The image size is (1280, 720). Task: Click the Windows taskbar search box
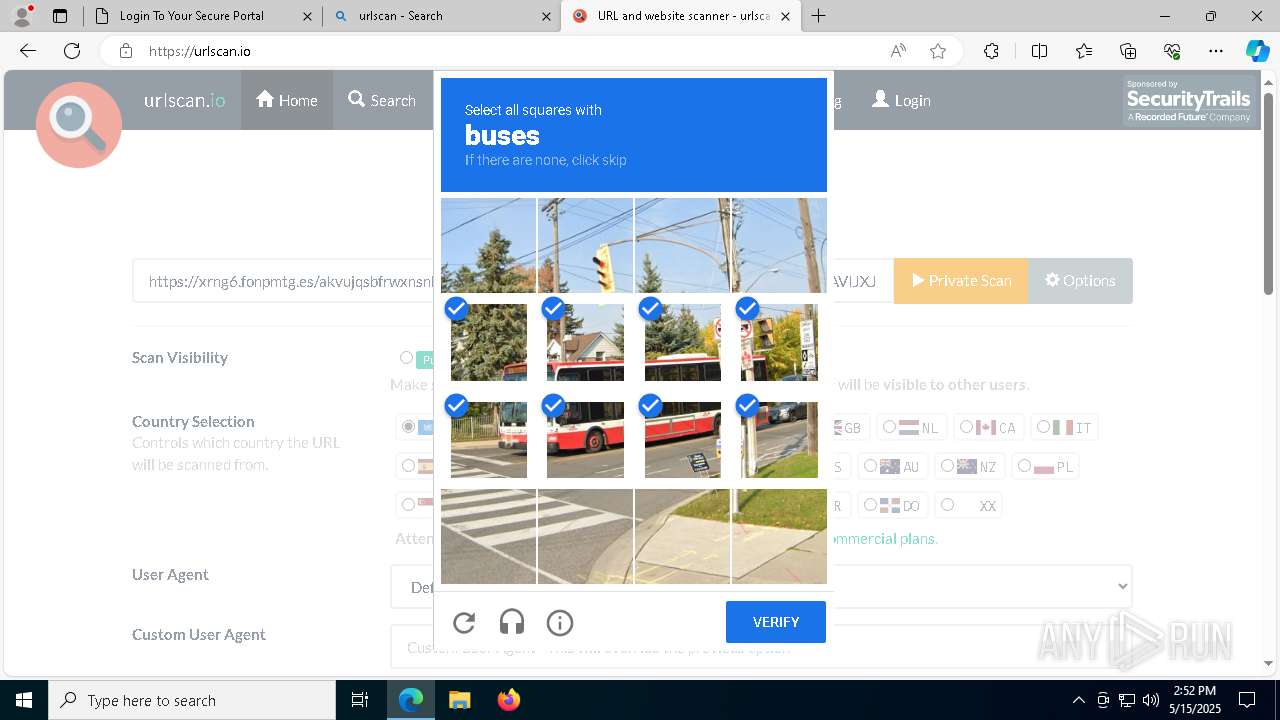coord(192,700)
